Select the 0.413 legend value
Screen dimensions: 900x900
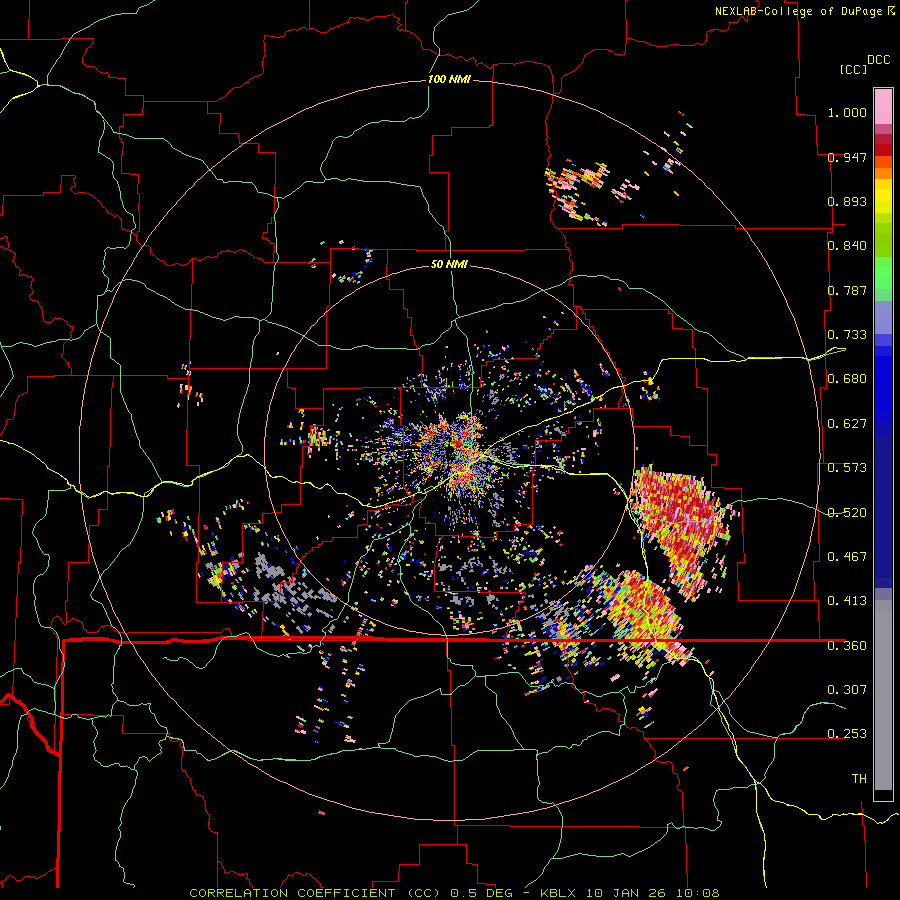tap(847, 601)
